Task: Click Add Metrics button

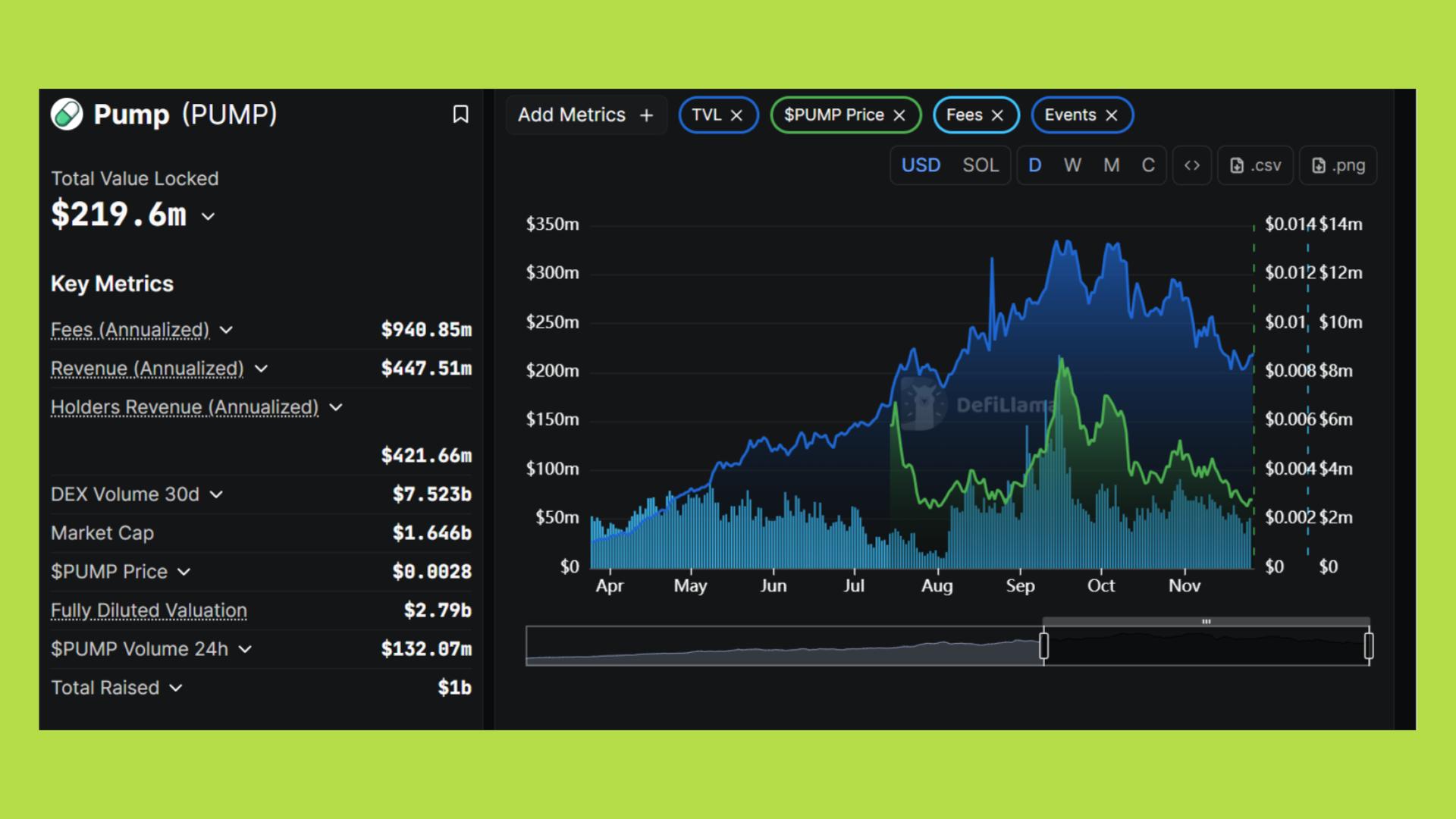Action: 585,115
